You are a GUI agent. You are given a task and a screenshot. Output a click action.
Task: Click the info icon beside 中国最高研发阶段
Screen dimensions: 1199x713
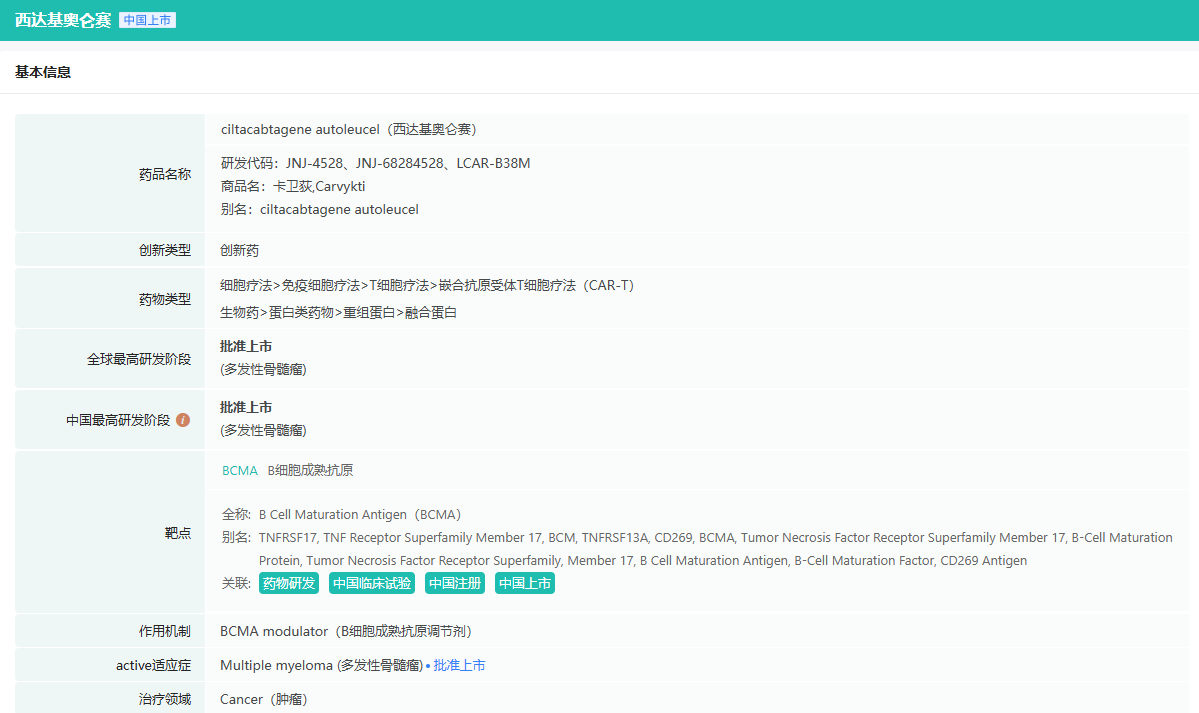(x=183, y=420)
